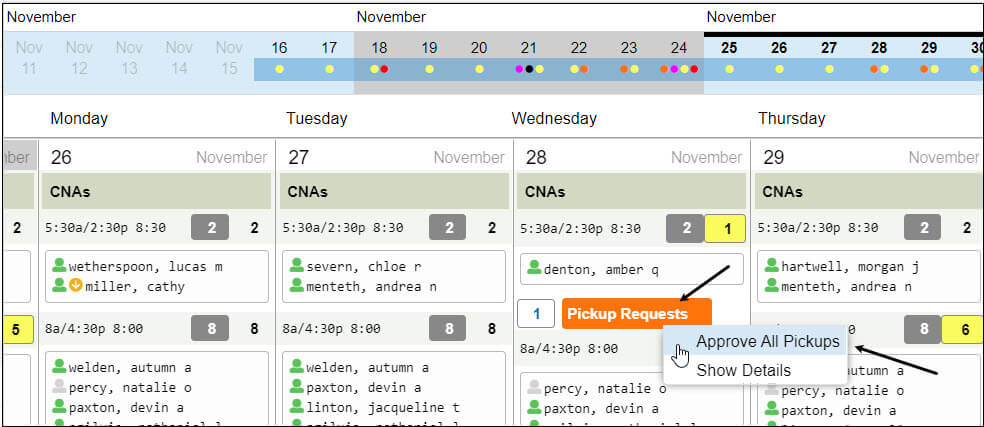Open the orange Pickup Requests button
984x427 pixels.
click(x=637, y=313)
